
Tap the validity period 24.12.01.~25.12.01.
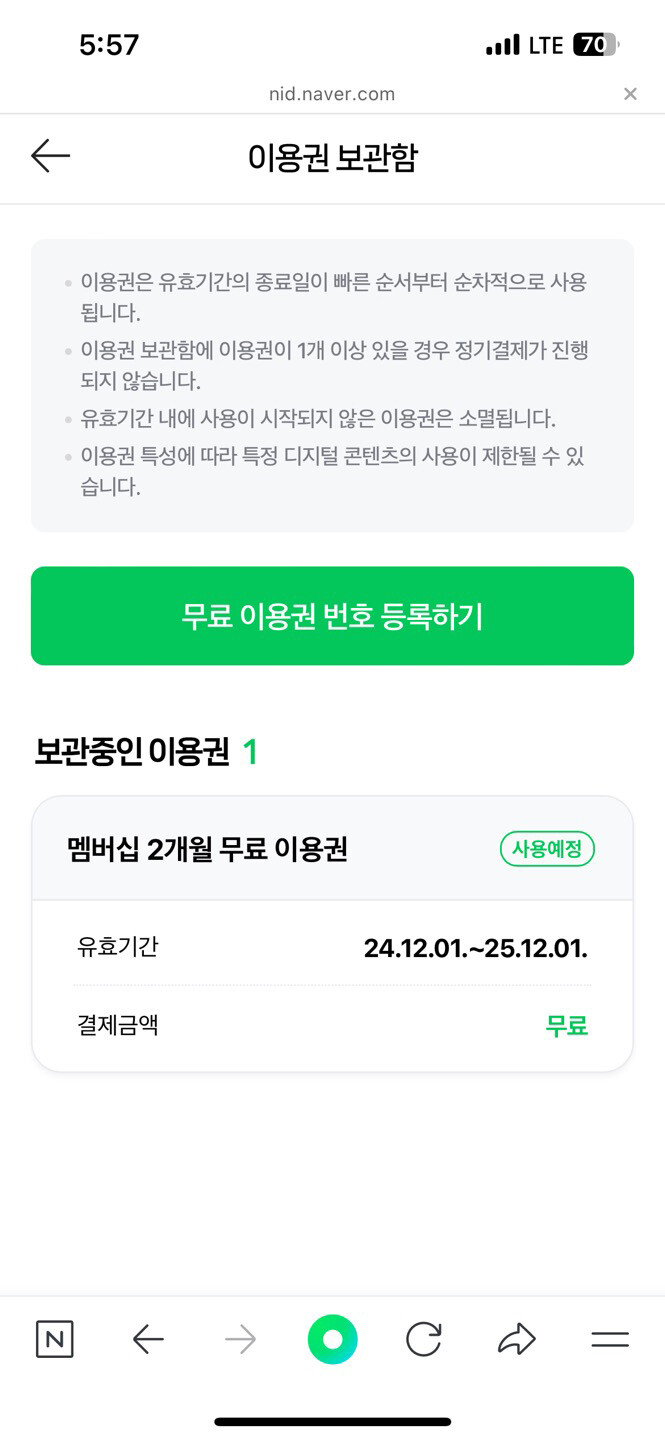(x=475, y=948)
